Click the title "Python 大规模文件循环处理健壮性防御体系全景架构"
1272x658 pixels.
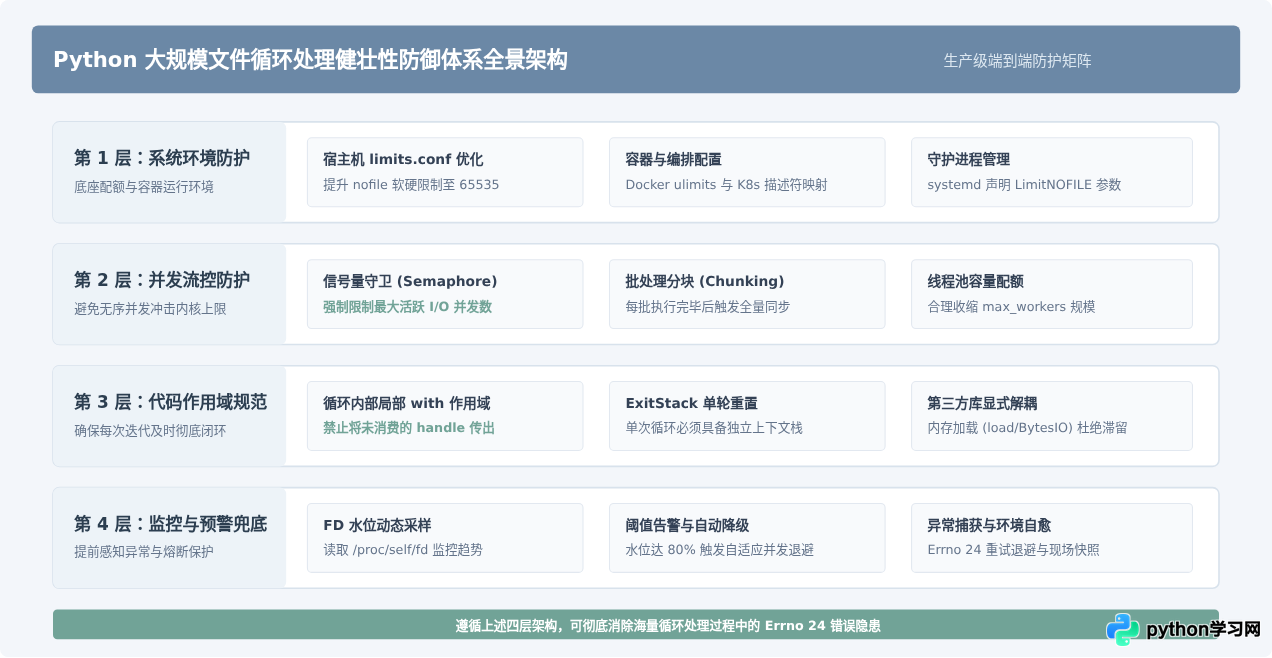pyautogui.click(x=310, y=60)
